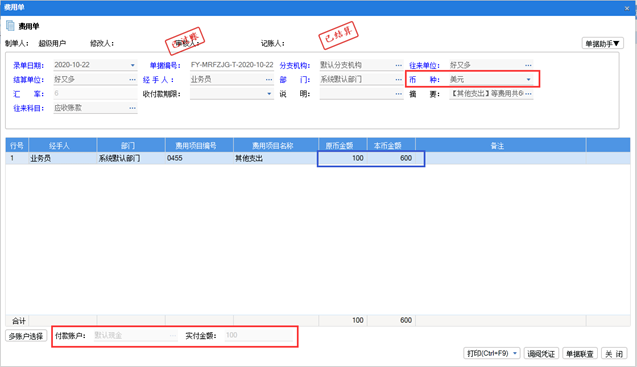Expand the 录单日期 date dropdown
The width and height of the screenshot is (637, 367).
point(132,65)
